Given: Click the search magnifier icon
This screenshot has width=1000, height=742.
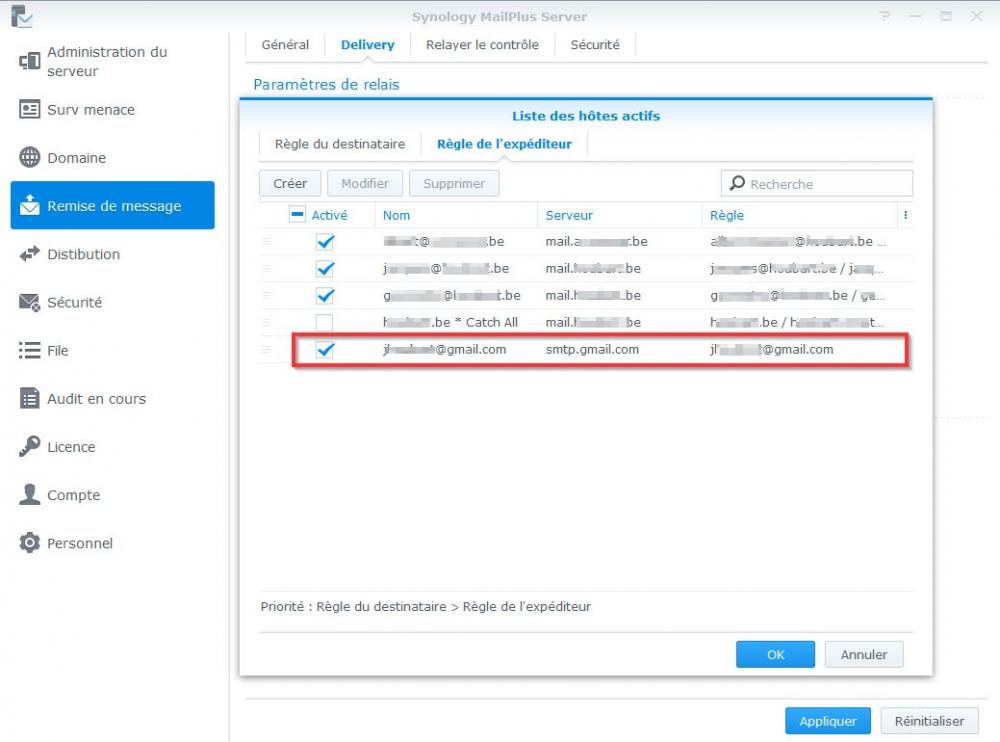Looking at the screenshot, I should [x=737, y=183].
